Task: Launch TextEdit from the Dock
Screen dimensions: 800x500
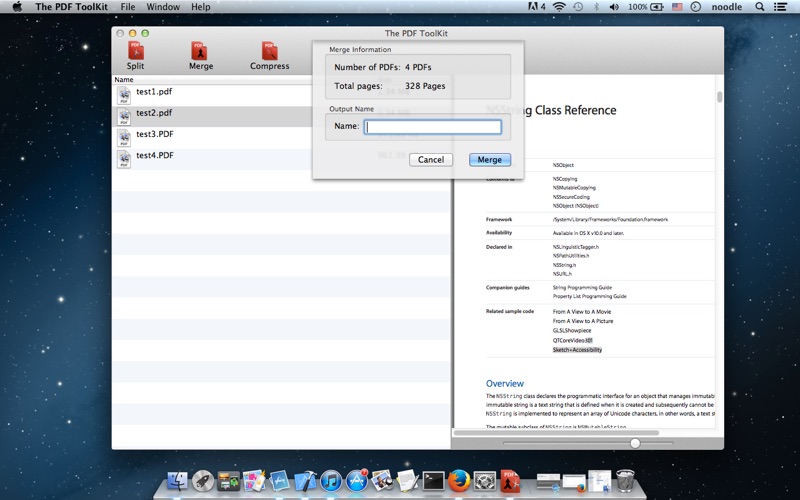Action: click(408, 481)
